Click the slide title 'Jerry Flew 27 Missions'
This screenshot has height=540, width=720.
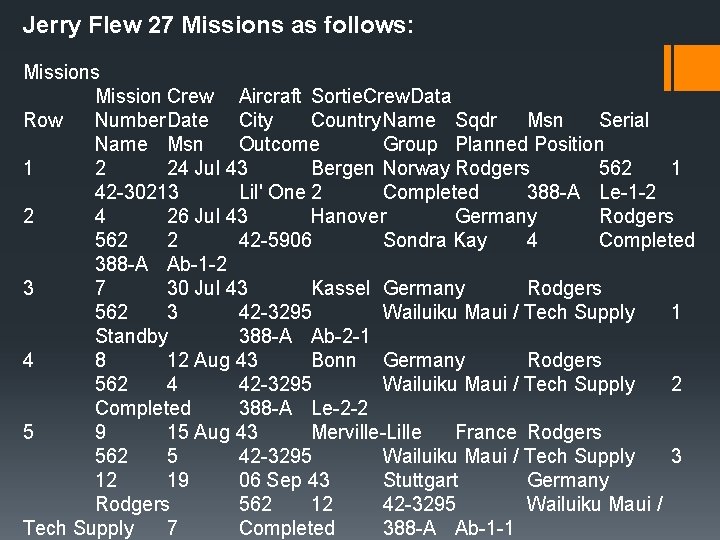pos(217,24)
